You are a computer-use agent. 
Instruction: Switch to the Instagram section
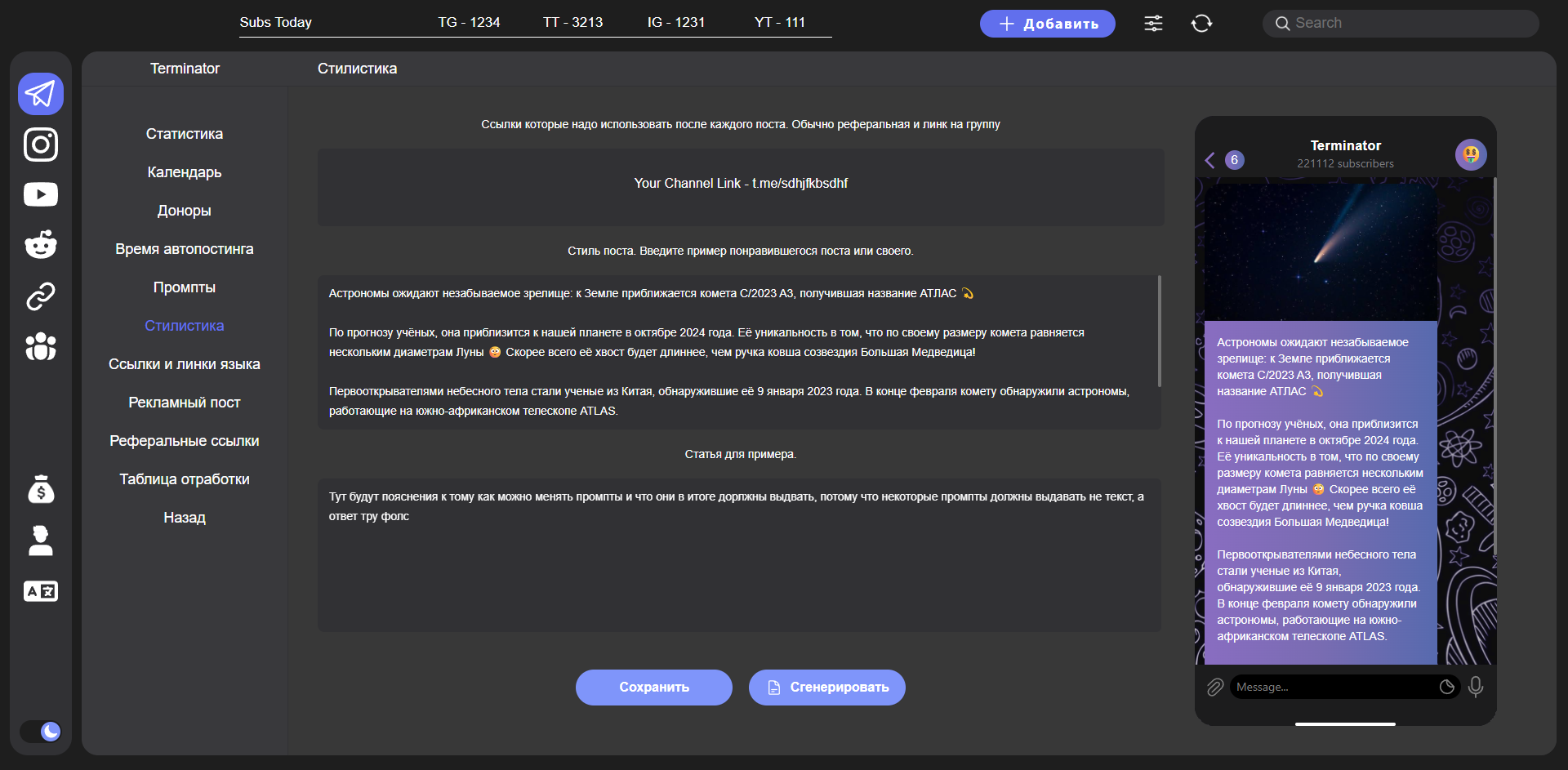pos(41,145)
